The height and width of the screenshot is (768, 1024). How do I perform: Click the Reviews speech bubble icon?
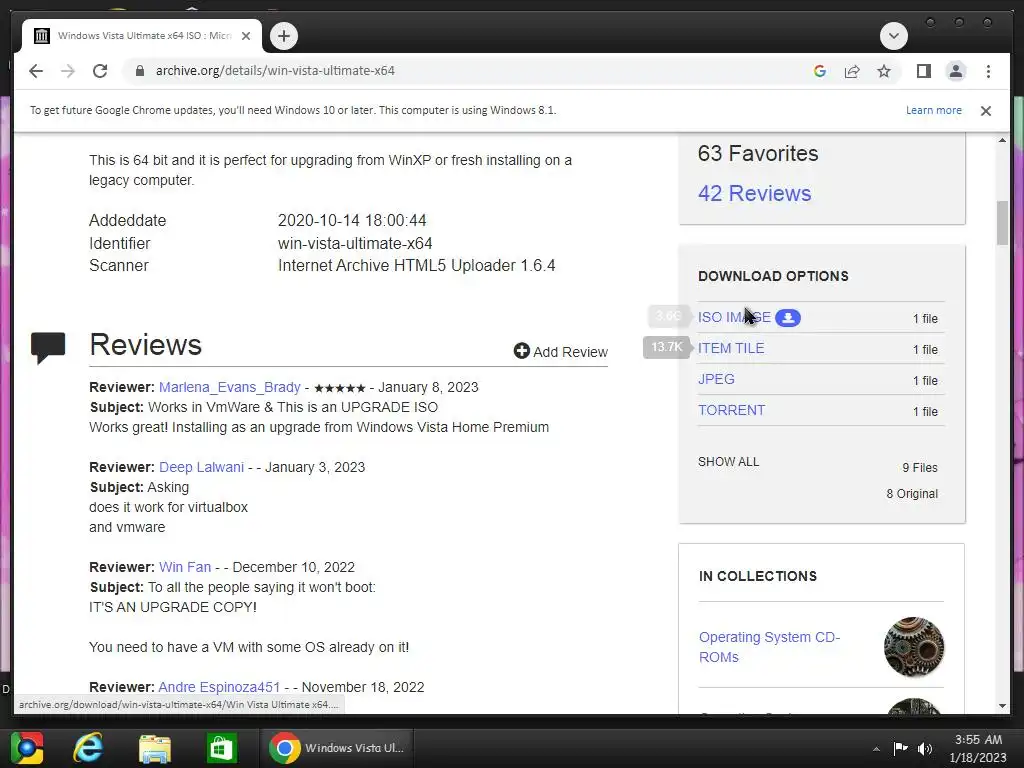pyautogui.click(x=48, y=347)
